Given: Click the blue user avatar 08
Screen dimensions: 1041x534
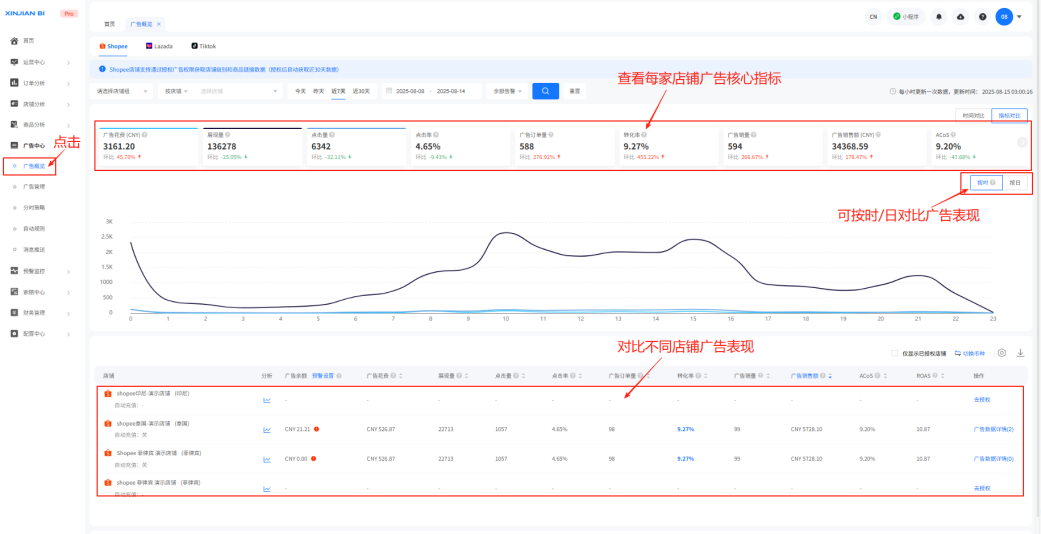Looking at the screenshot, I should click(x=1004, y=17).
